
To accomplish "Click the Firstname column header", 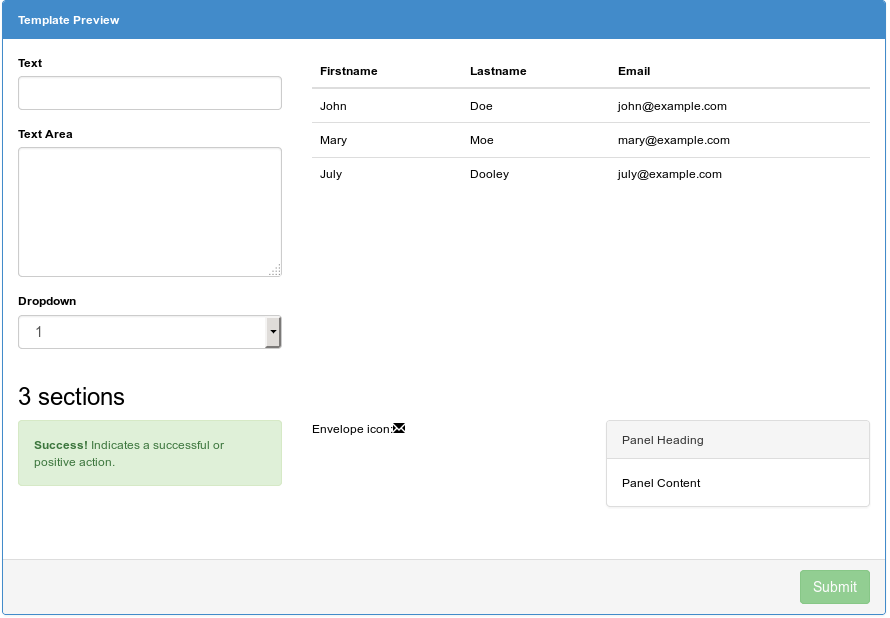I will 348,71.
